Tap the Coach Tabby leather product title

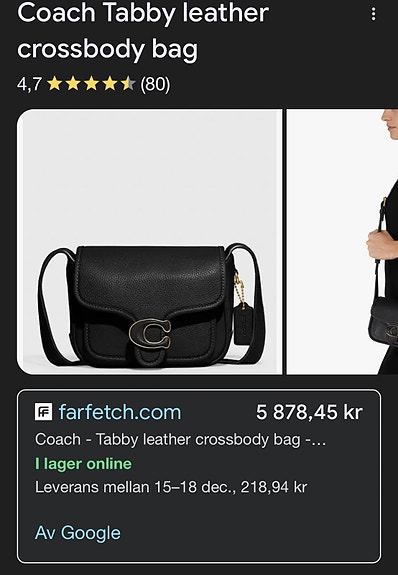point(143,31)
